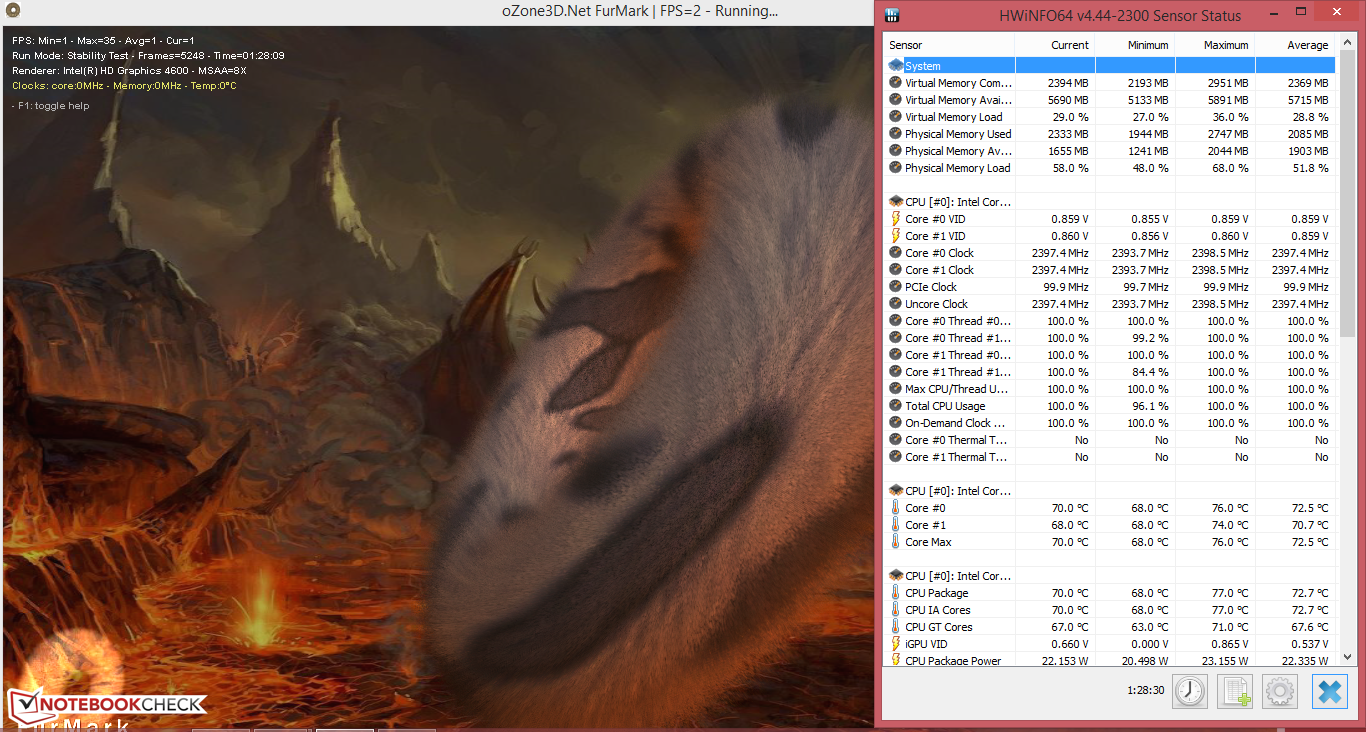This screenshot has height=732, width=1366.
Task: Select the 'Core #0 Thread #0...' row label
Action: 958,321
